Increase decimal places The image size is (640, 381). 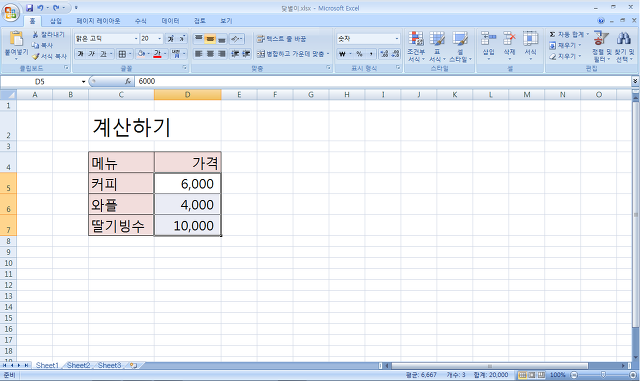(384, 54)
